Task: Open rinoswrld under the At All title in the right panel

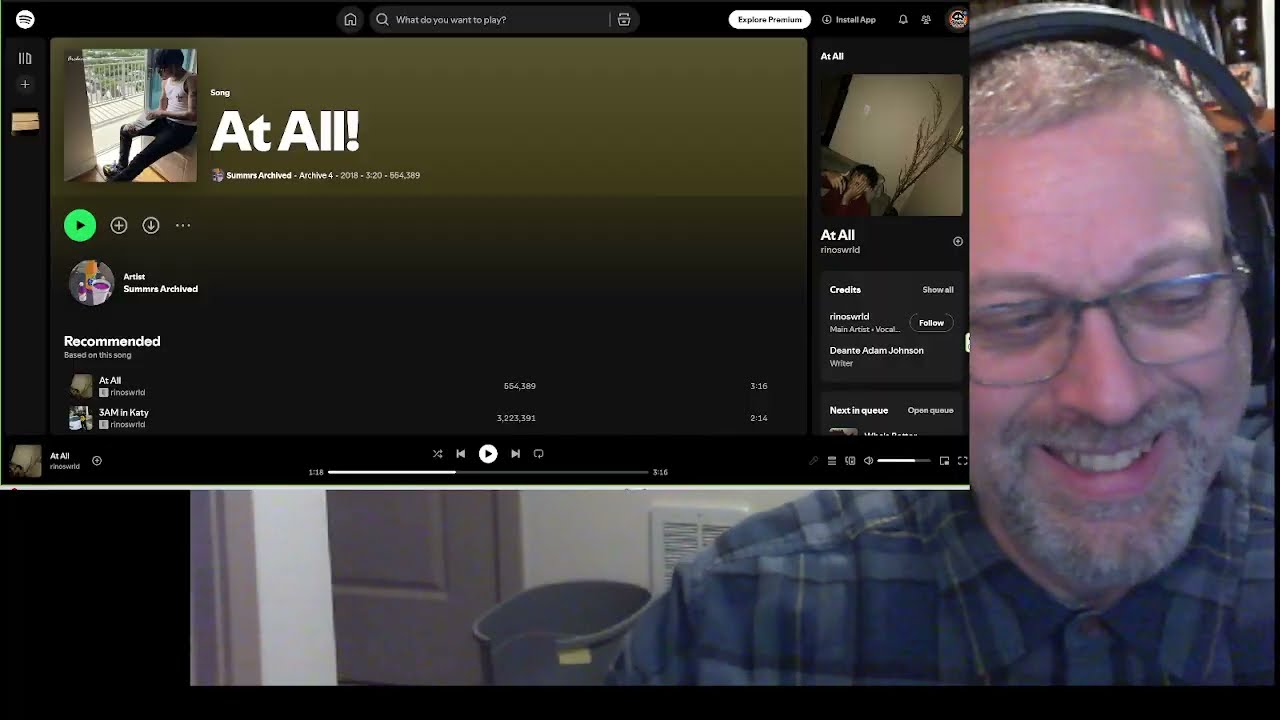Action: pos(840,250)
